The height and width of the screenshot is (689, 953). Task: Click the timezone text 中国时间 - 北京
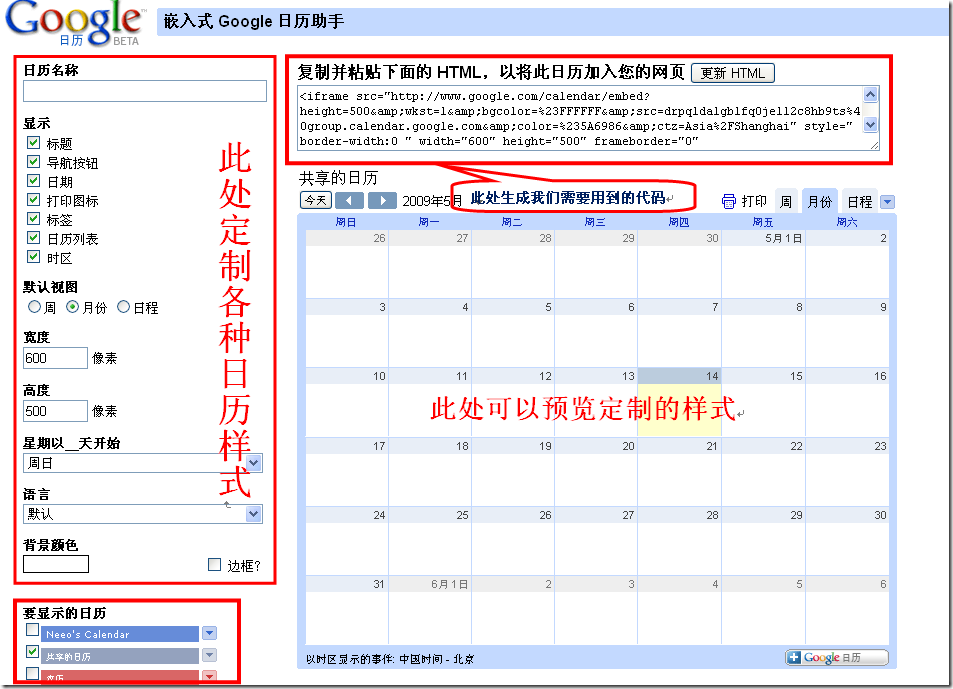[x=436, y=659]
